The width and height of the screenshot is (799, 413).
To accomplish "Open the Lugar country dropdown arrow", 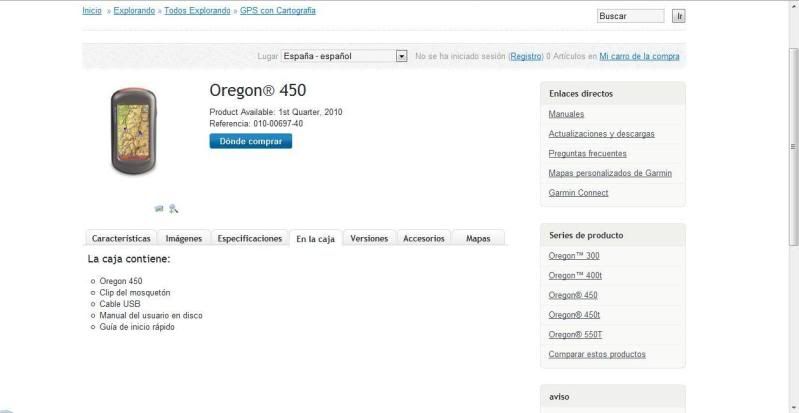I will (402, 56).
